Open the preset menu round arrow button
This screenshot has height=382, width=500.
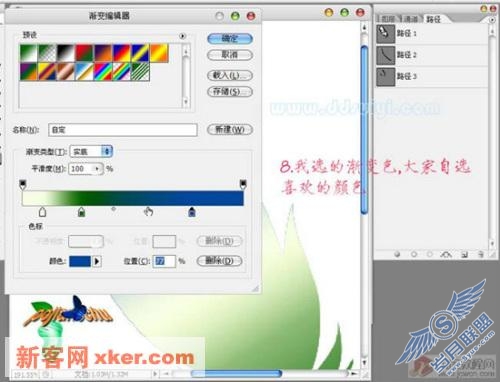[182, 36]
